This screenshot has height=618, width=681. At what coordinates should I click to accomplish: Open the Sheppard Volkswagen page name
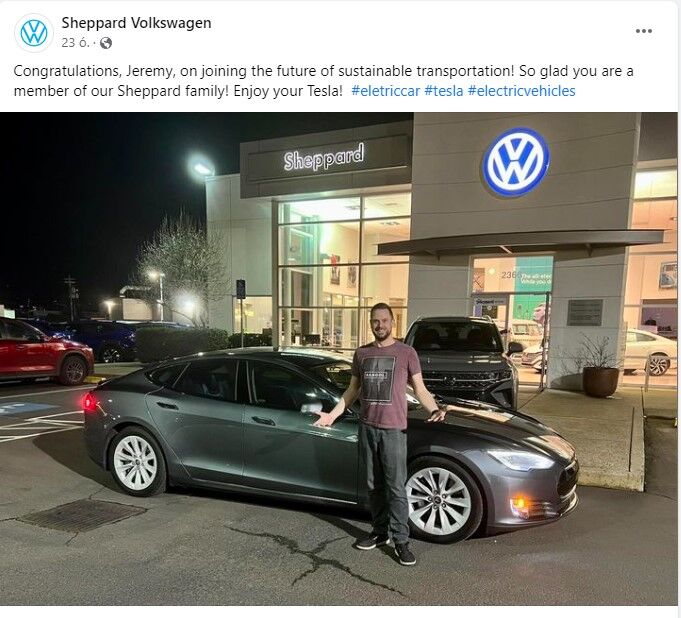click(x=136, y=23)
